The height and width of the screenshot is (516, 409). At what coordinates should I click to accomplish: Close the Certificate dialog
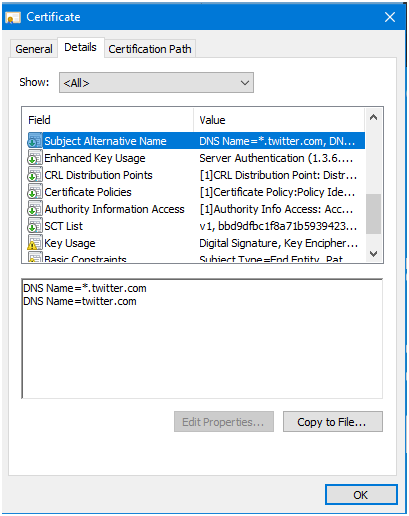point(390,17)
